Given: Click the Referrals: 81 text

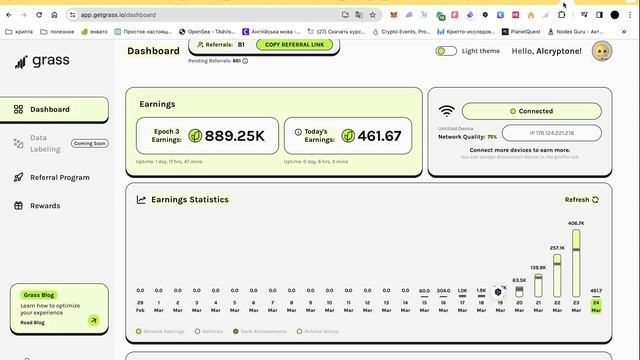Looking at the screenshot, I should 221,44.
